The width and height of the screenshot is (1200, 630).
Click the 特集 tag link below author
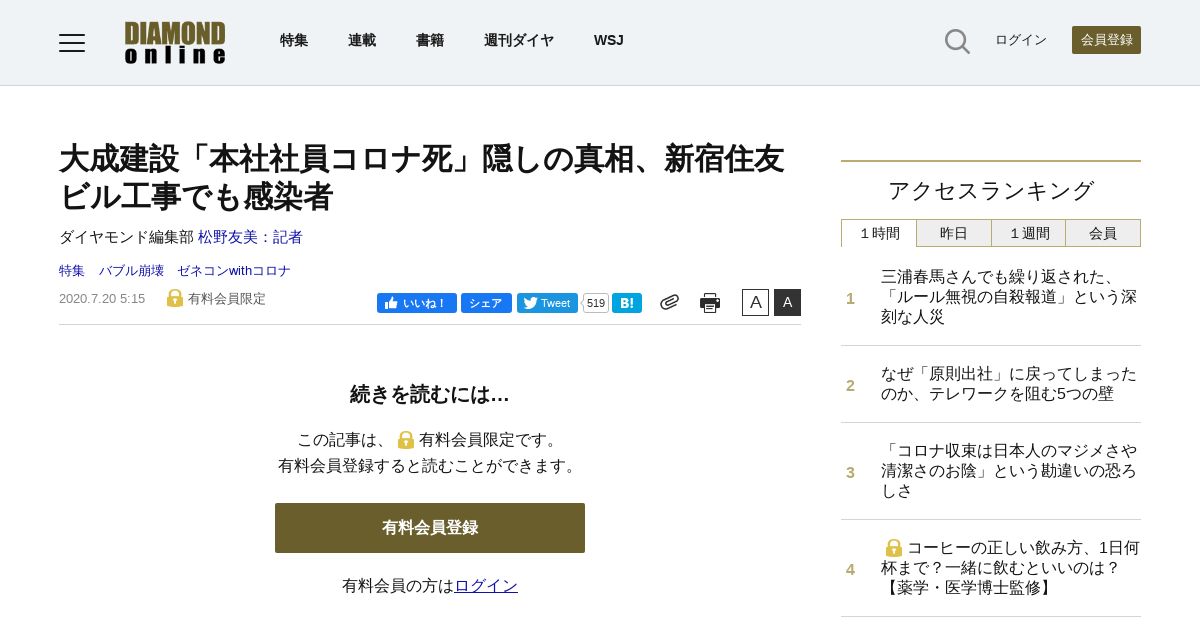point(72,270)
